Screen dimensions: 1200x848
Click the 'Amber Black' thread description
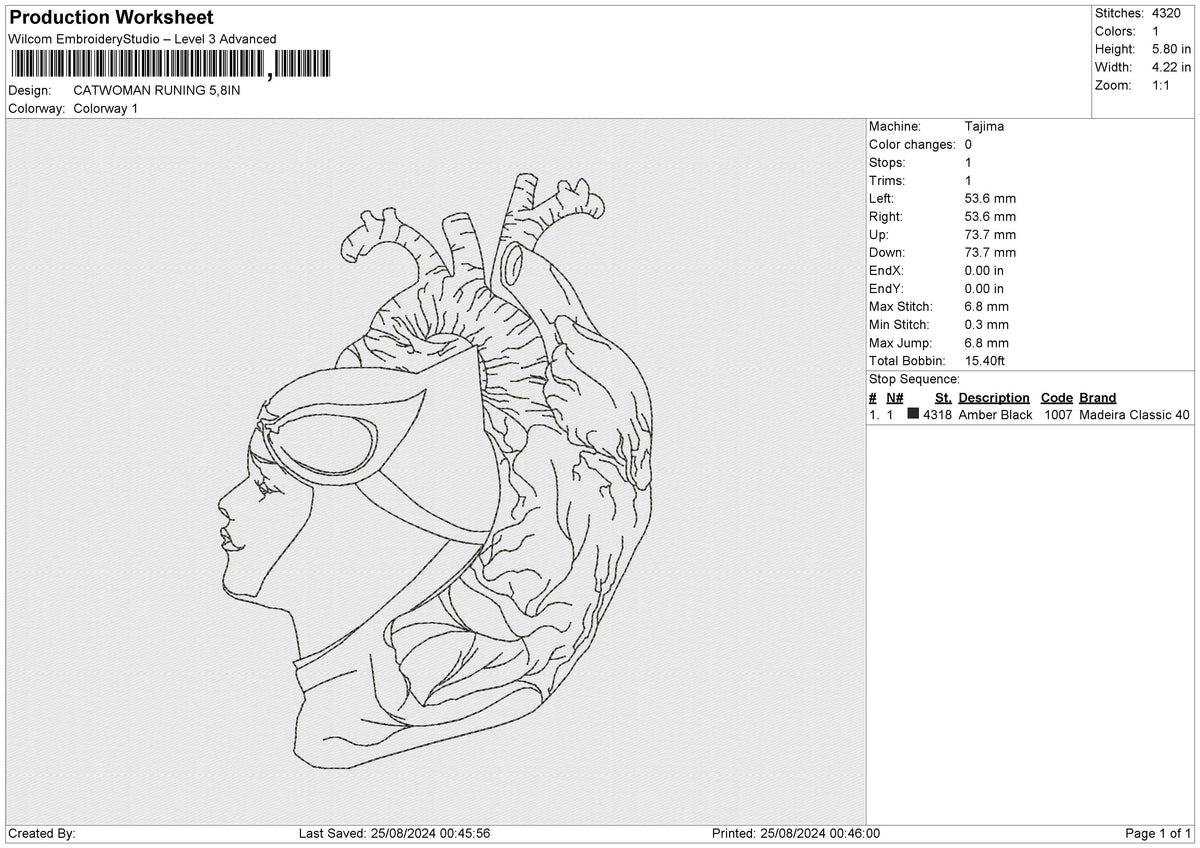pyautogui.click(x=995, y=415)
